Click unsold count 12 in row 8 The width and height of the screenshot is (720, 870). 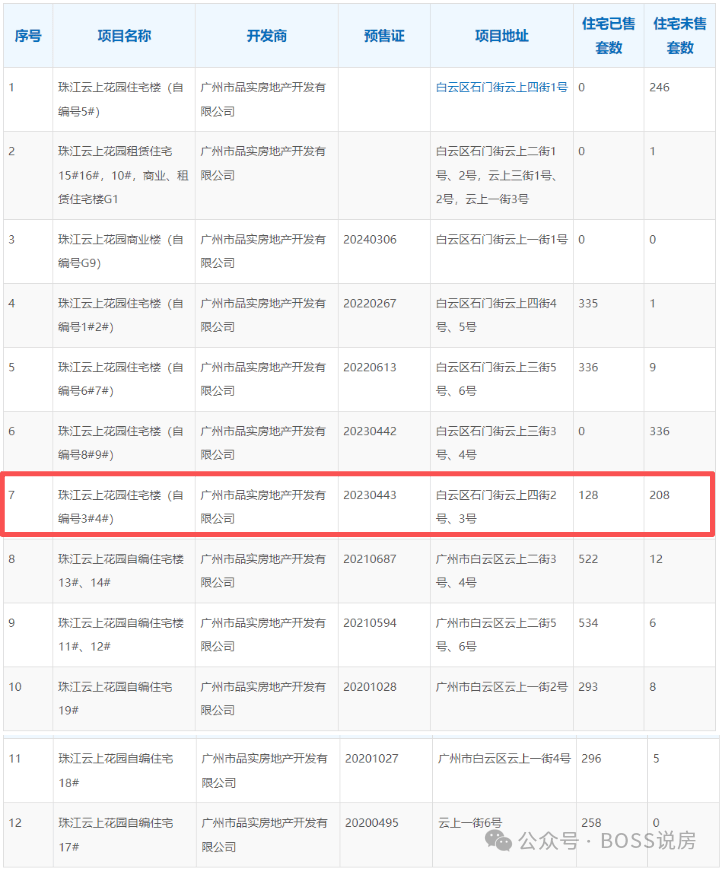656,559
